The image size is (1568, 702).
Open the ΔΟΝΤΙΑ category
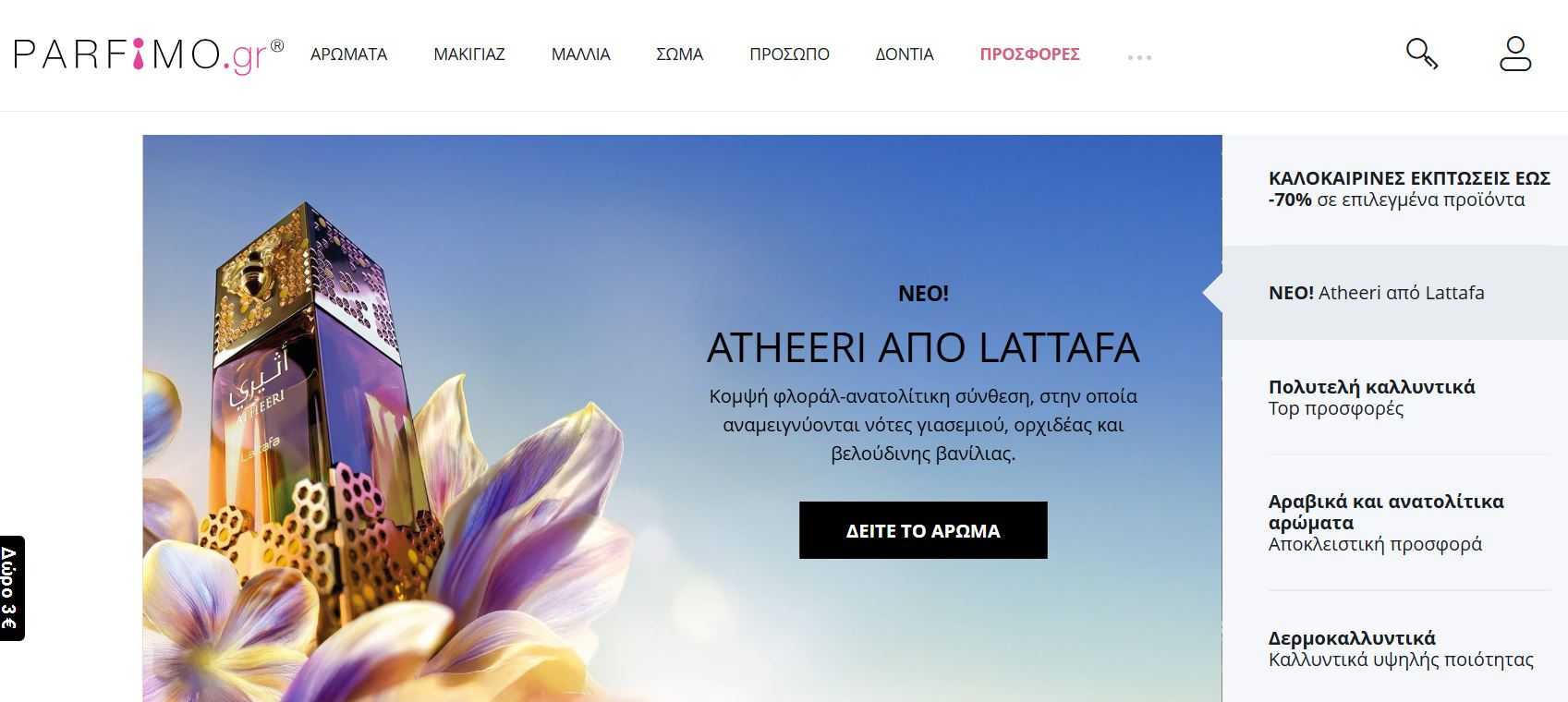pyautogui.click(x=905, y=54)
